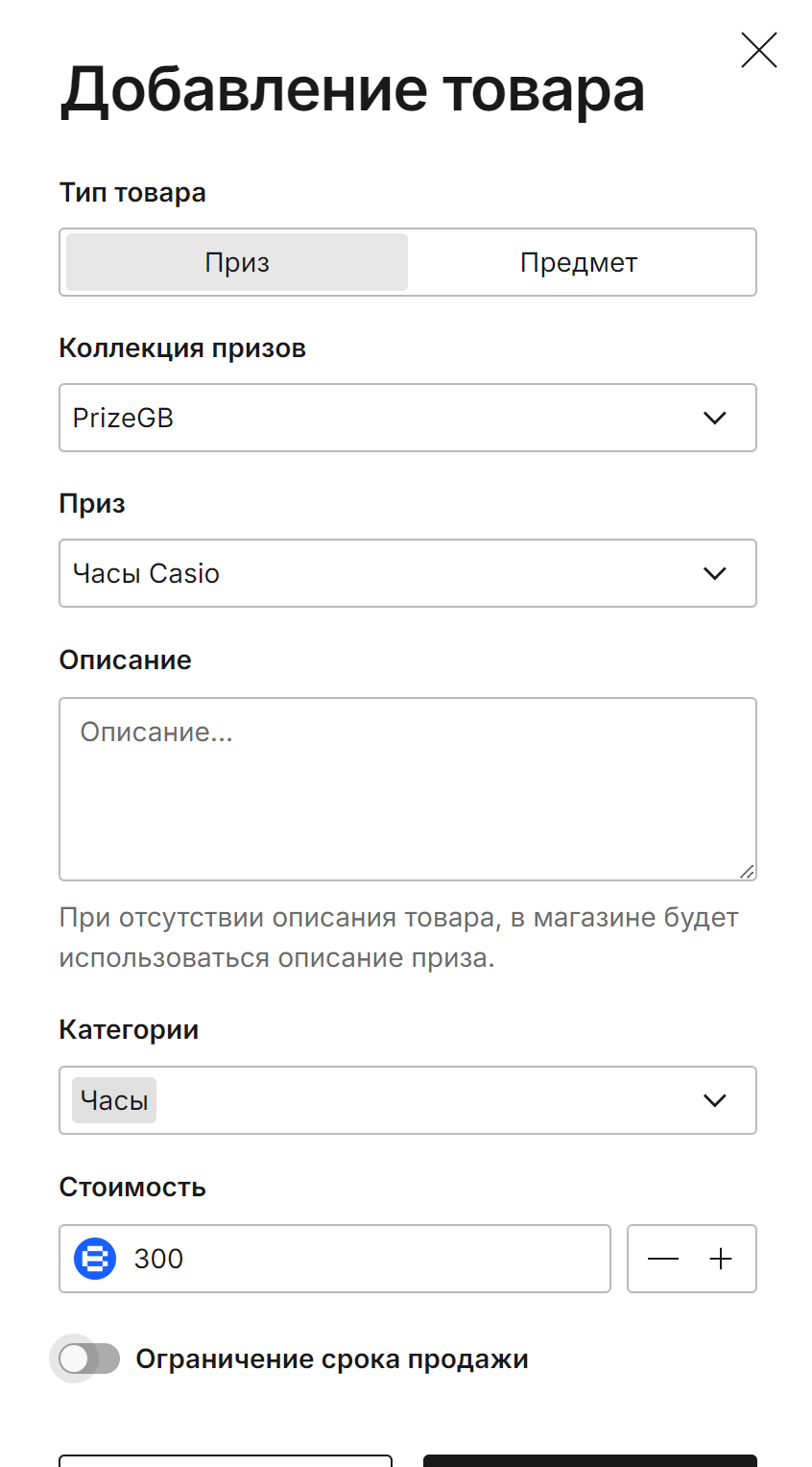Switch product type to Предмет

coord(579,262)
